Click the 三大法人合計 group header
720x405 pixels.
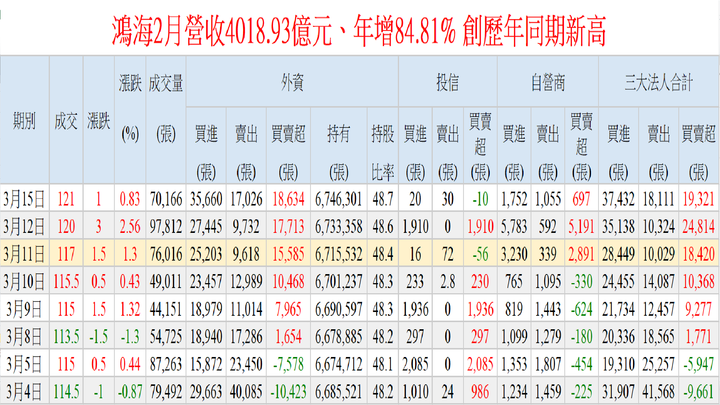click(658, 83)
